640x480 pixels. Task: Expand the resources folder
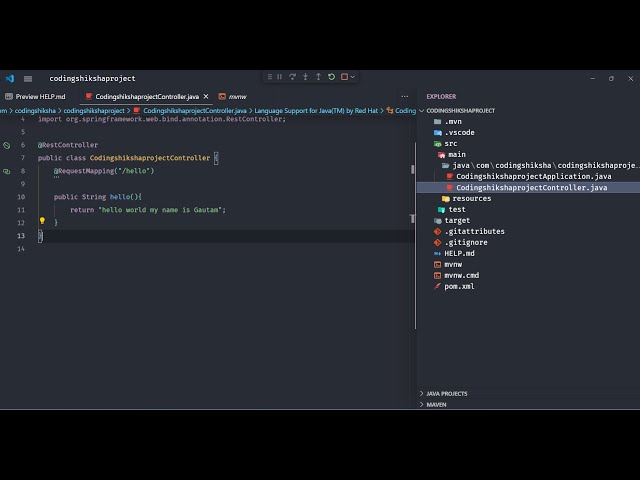coord(471,198)
